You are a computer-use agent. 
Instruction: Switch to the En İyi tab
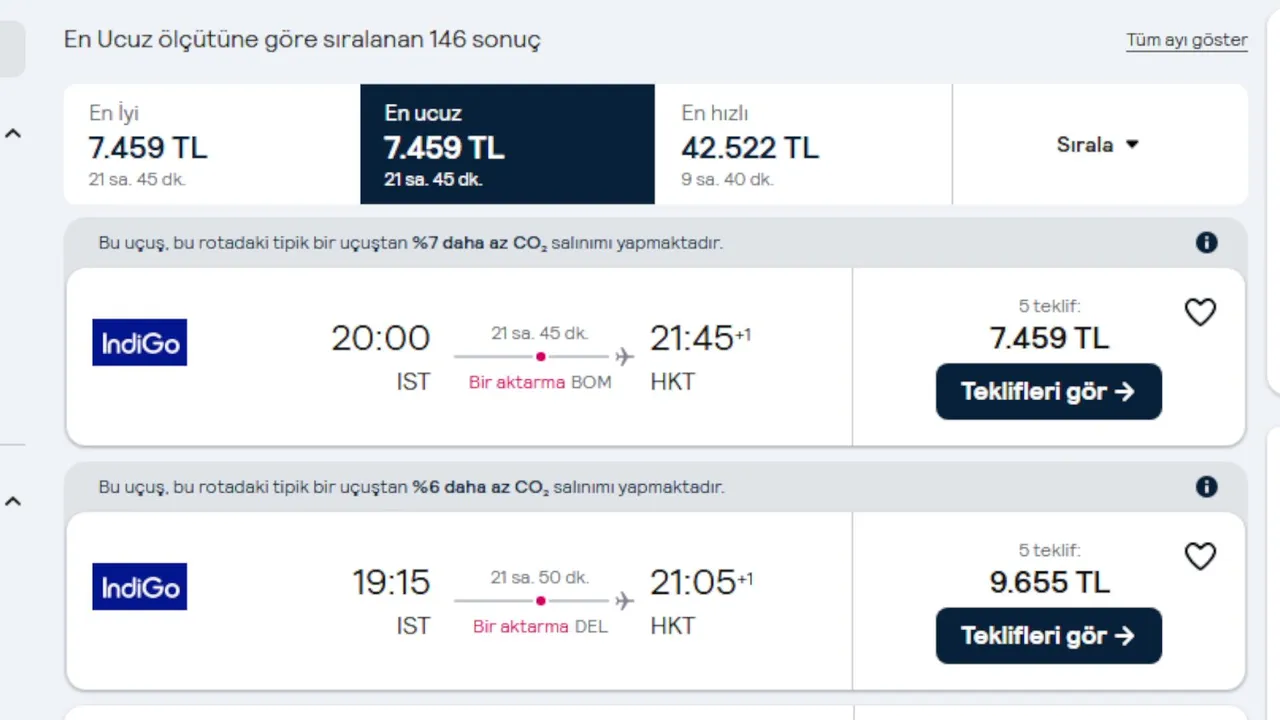[x=212, y=145]
